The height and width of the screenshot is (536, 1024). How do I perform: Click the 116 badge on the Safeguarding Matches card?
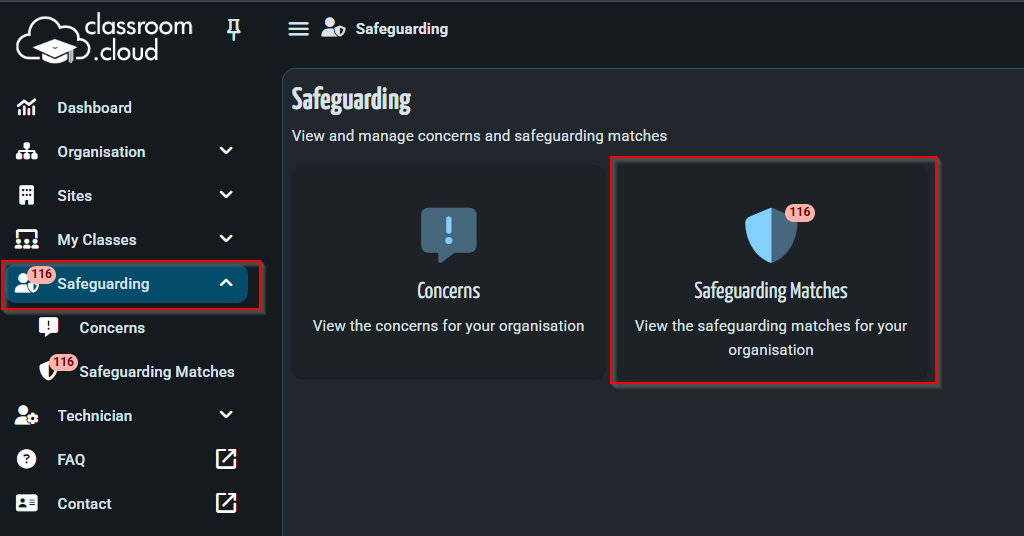click(800, 212)
